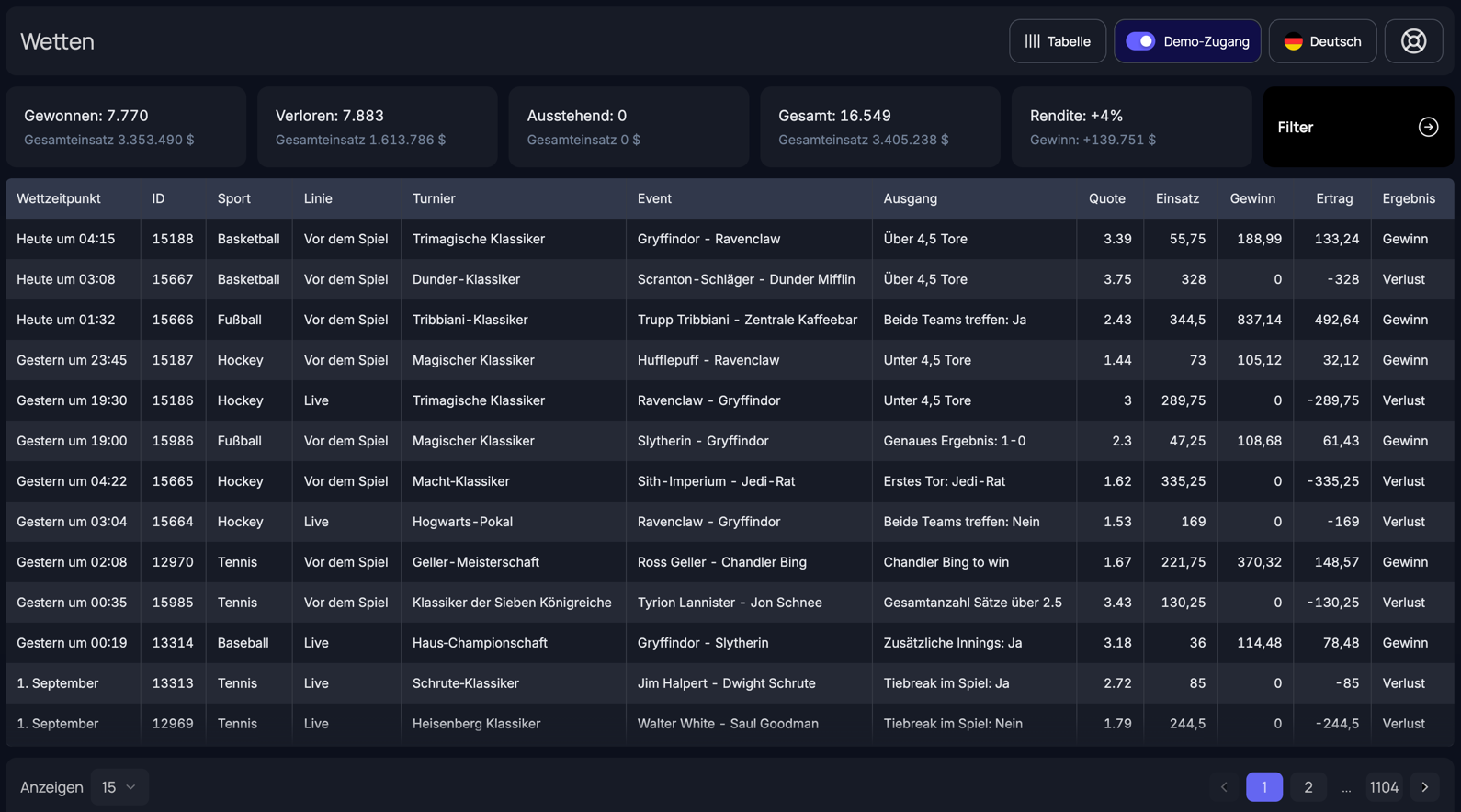Click the table columns icon beside Tabelle
Screen dimensions: 1461x812
tap(1033, 41)
